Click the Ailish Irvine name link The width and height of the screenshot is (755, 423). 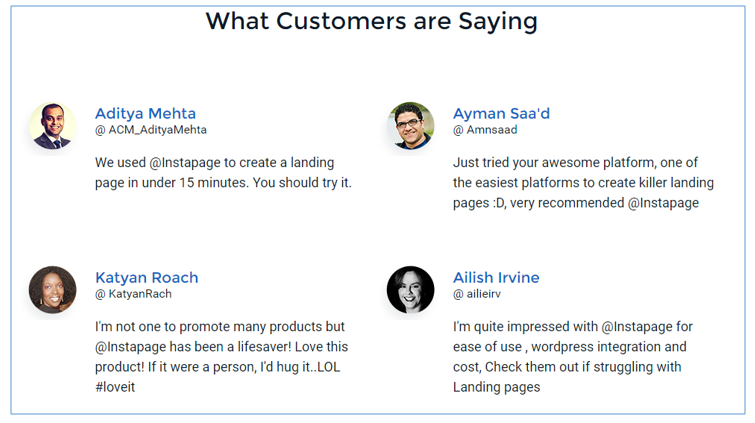pos(496,277)
